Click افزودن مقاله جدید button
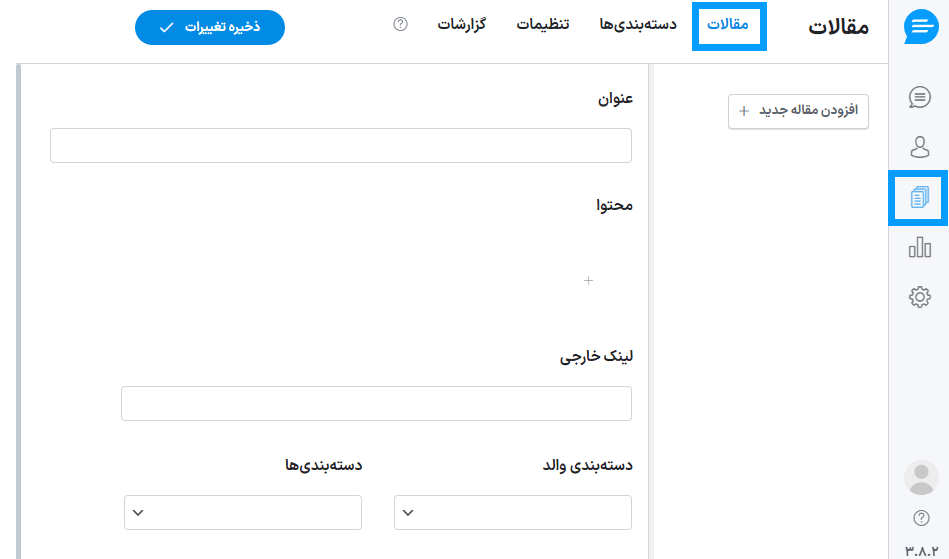 pyautogui.click(x=798, y=111)
